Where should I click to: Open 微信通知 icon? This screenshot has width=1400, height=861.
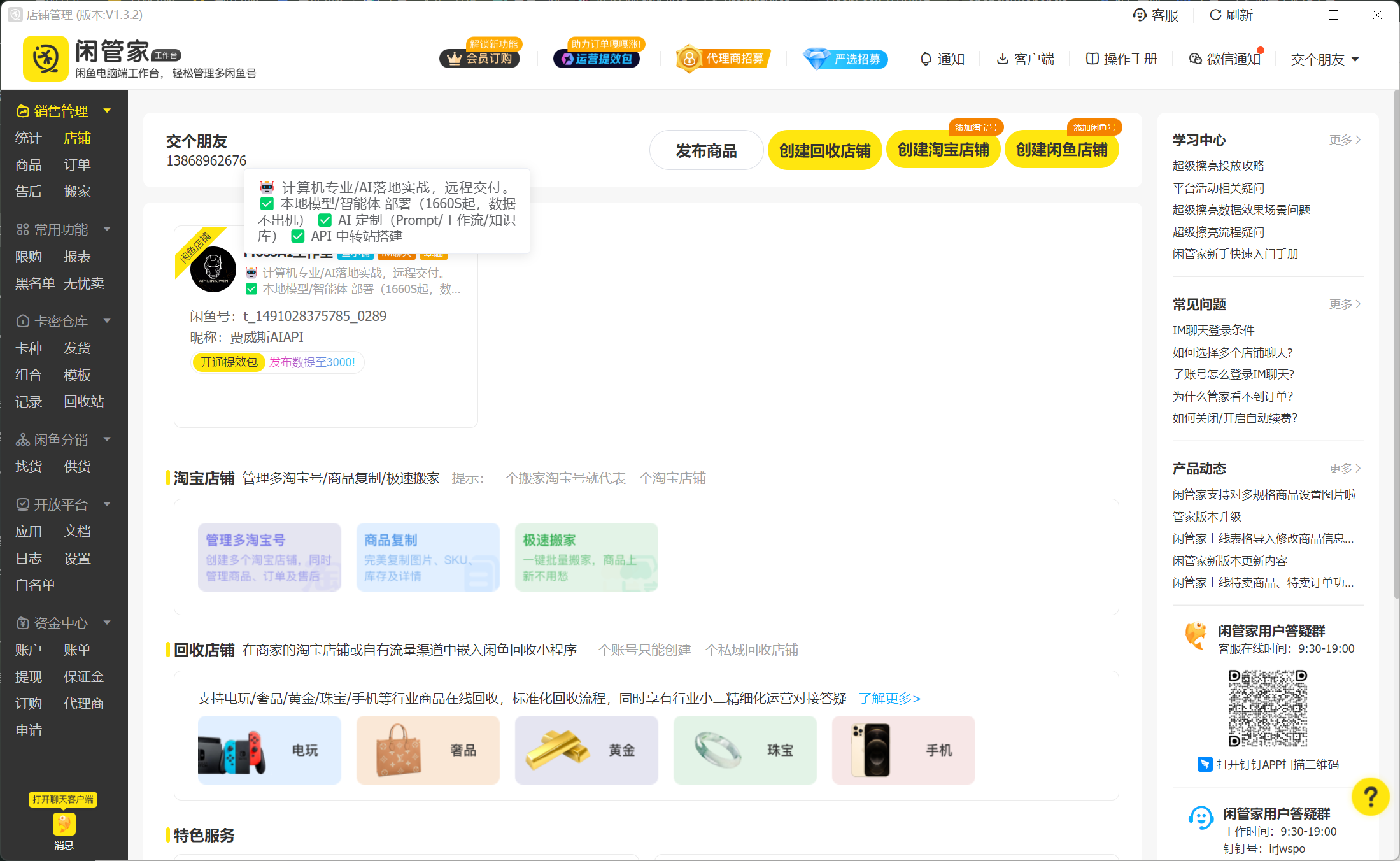tap(1195, 59)
